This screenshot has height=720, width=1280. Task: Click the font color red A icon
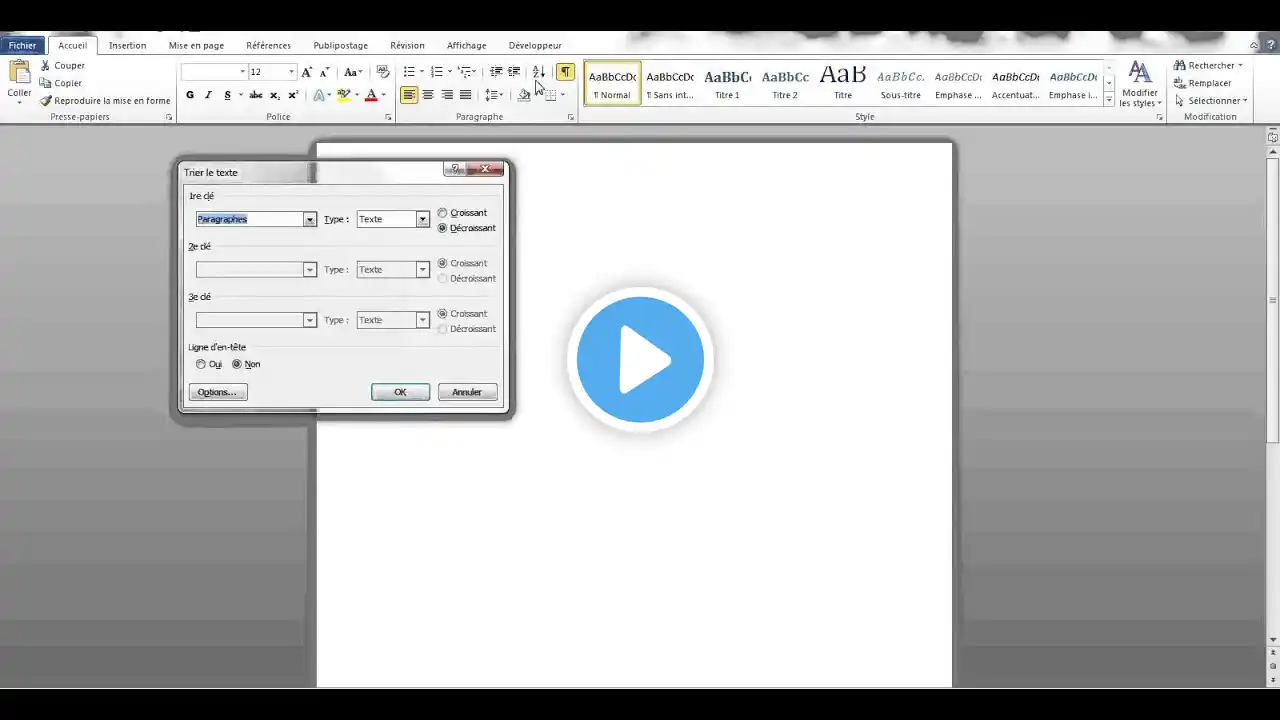371,95
